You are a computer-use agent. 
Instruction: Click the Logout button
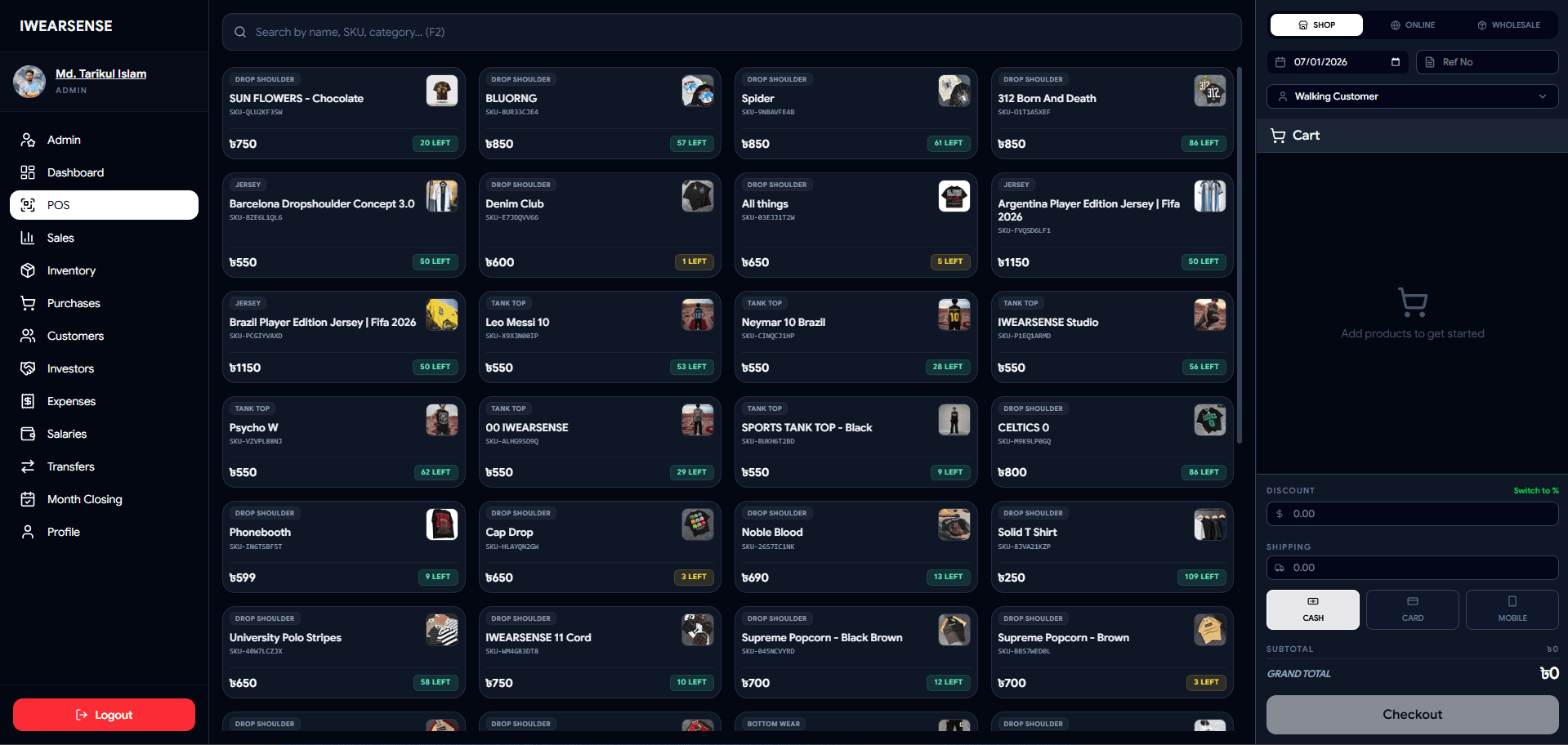[x=104, y=715]
